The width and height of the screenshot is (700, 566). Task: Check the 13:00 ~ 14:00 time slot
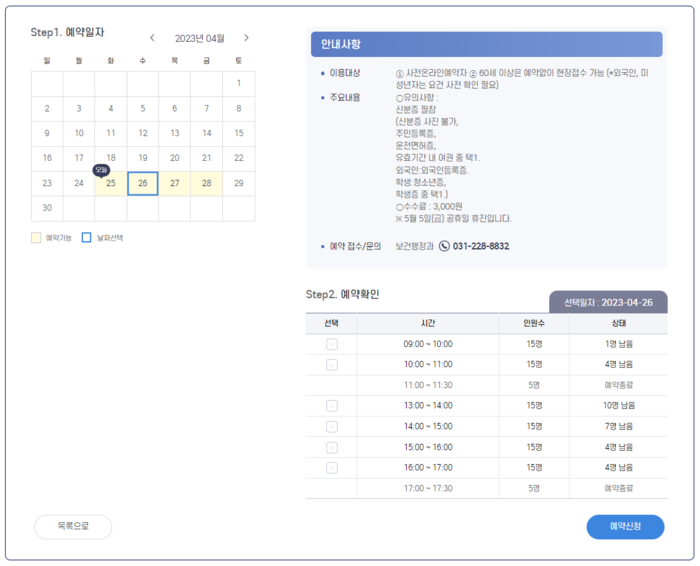click(332, 406)
